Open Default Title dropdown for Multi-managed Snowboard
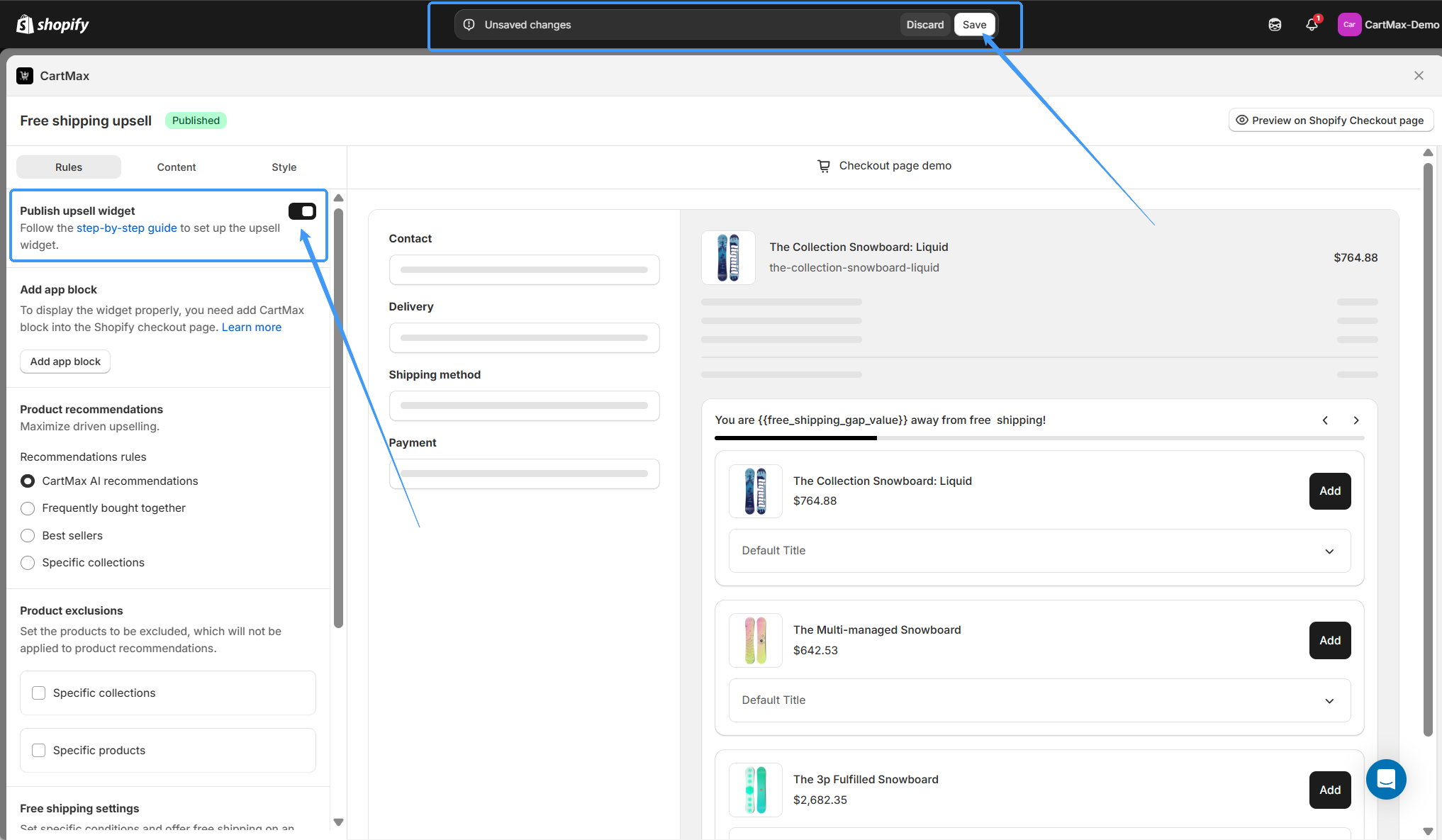The width and height of the screenshot is (1442, 840). point(1039,700)
